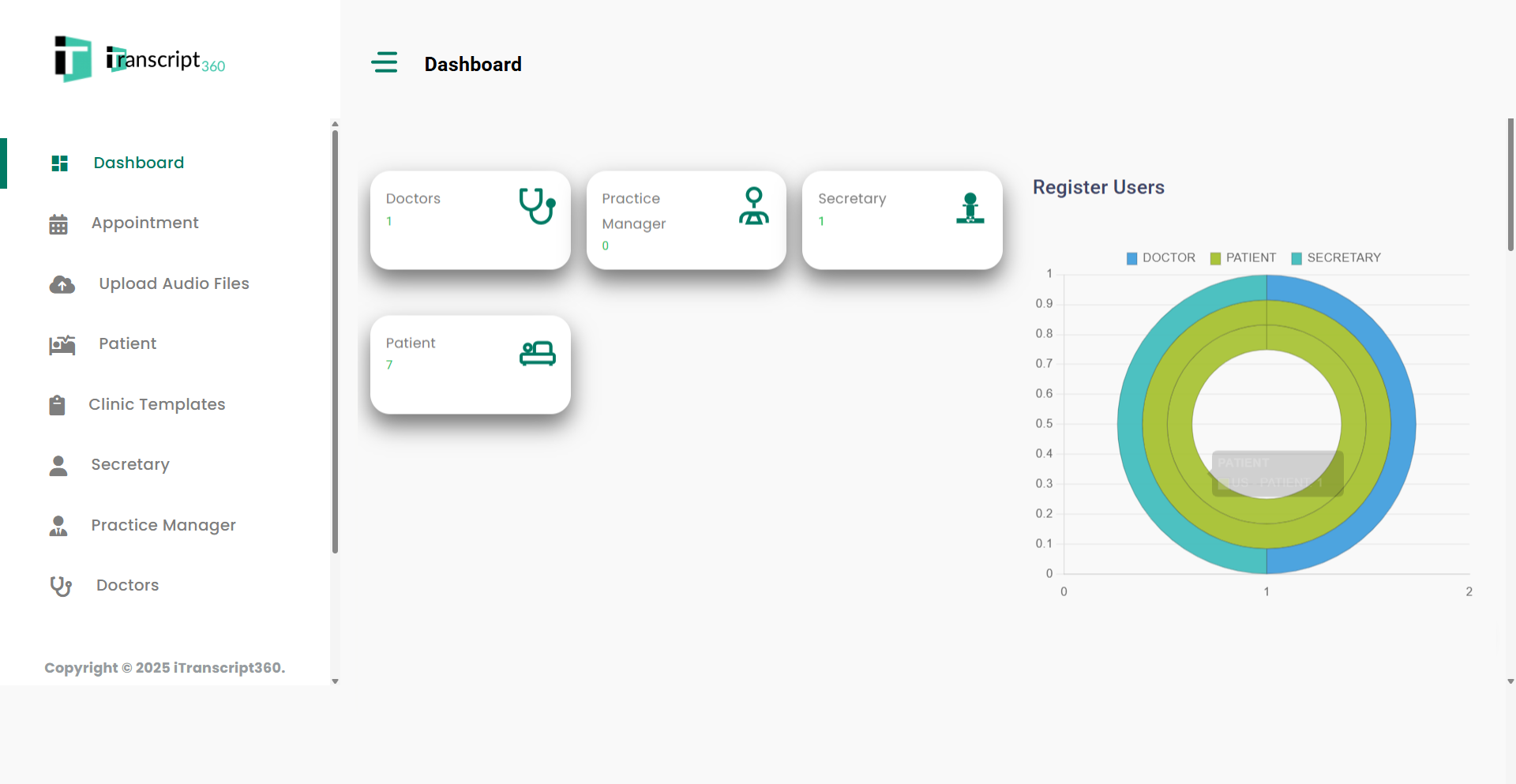Screen dimensions: 1516x784
Task: Click the sidebar scroll-up arrow
Action: coord(335,124)
